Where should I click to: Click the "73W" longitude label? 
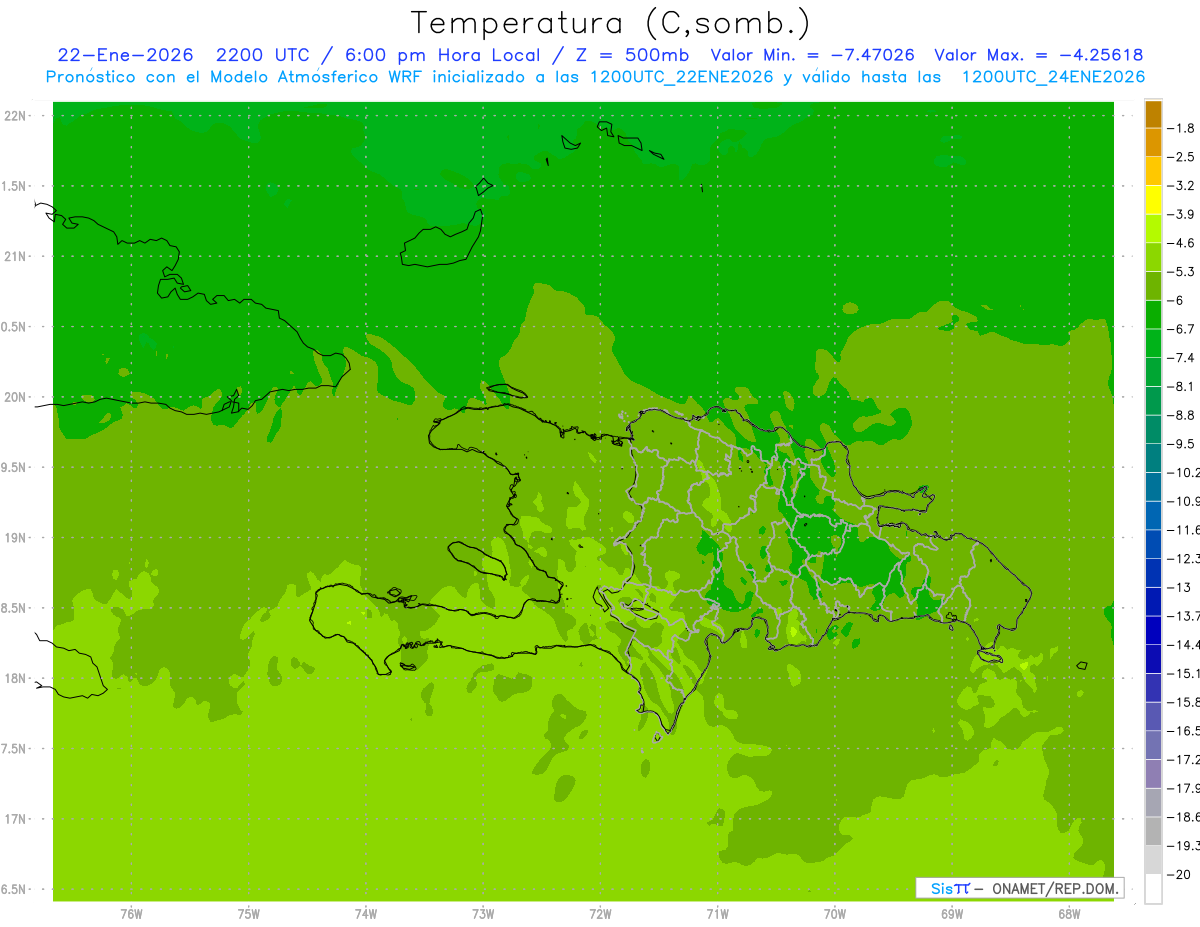[483, 914]
